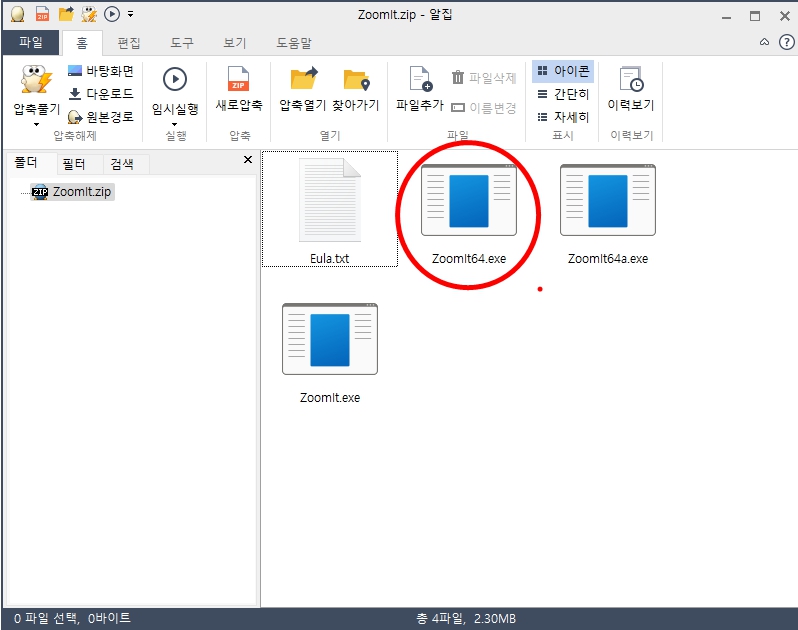Maximize the 알집 window
Image resolution: width=798 pixels, height=630 pixels.
755,16
